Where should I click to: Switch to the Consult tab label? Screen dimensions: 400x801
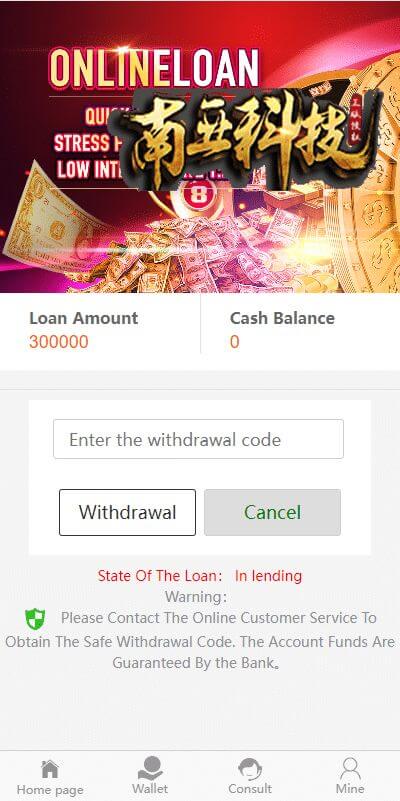pyautogui.click(x=250, y=789)
